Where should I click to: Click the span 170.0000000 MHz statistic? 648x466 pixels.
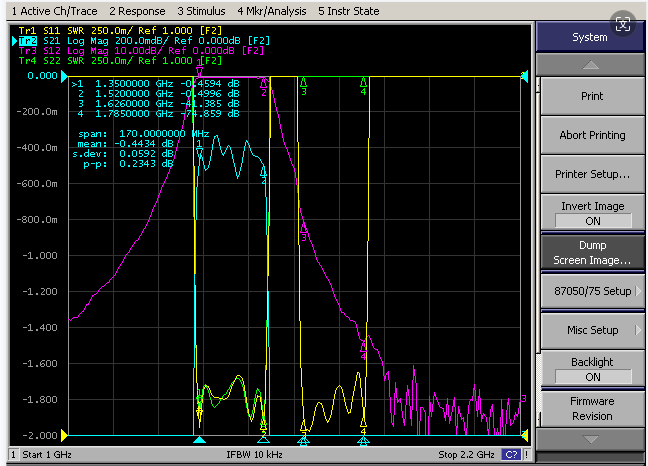click(x=143, y=133)
